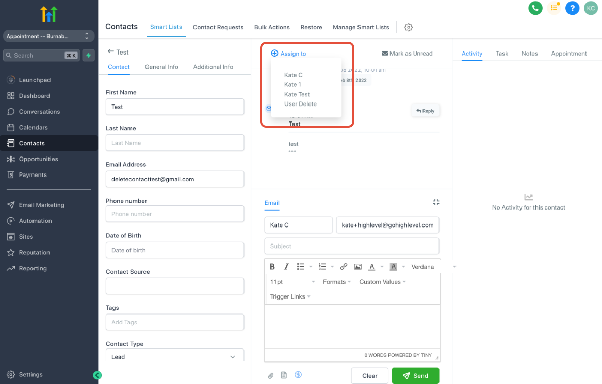This screenshot has height=384, width=602.
Task: Click the expand composer icon beside the Email tab
Action: (x=436, y=202)
